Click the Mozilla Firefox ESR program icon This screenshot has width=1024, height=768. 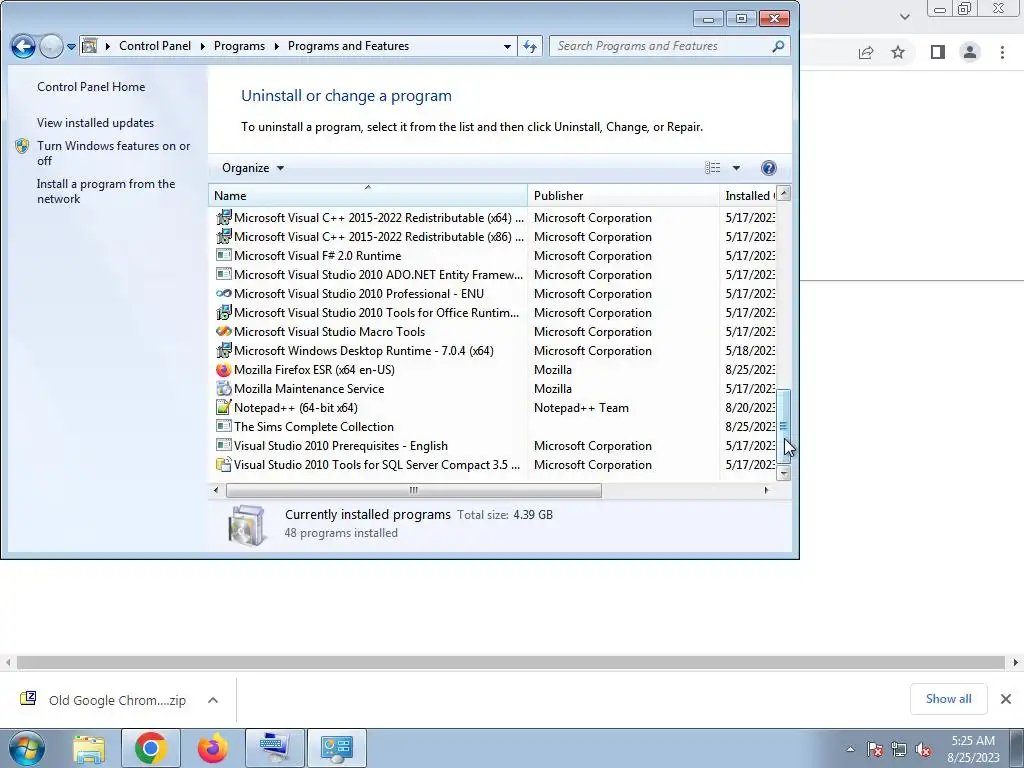coord(223,370)
